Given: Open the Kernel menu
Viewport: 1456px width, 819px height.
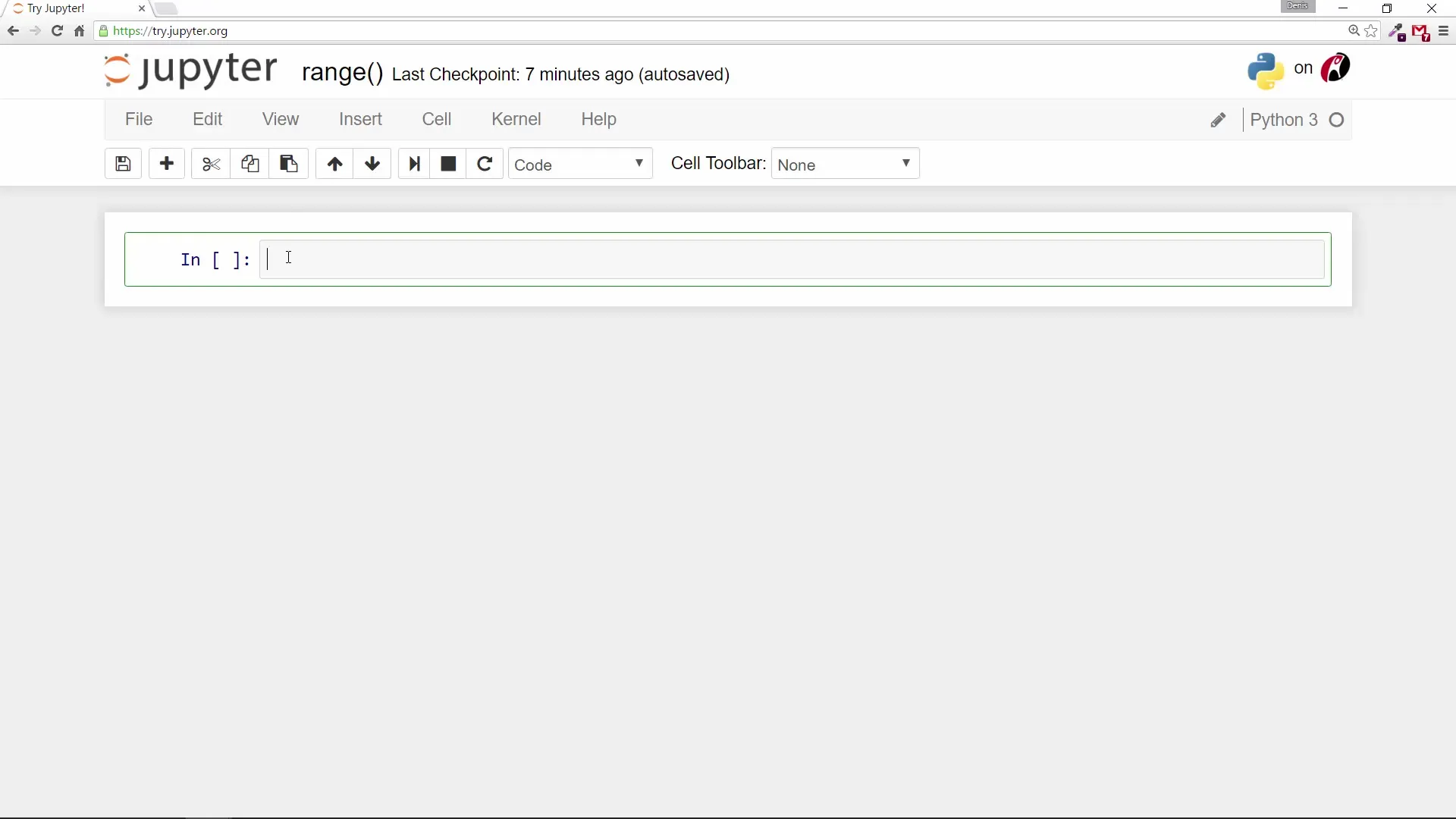Looking at the screenshot, I should pyautogui.click(x=516, y=119).
